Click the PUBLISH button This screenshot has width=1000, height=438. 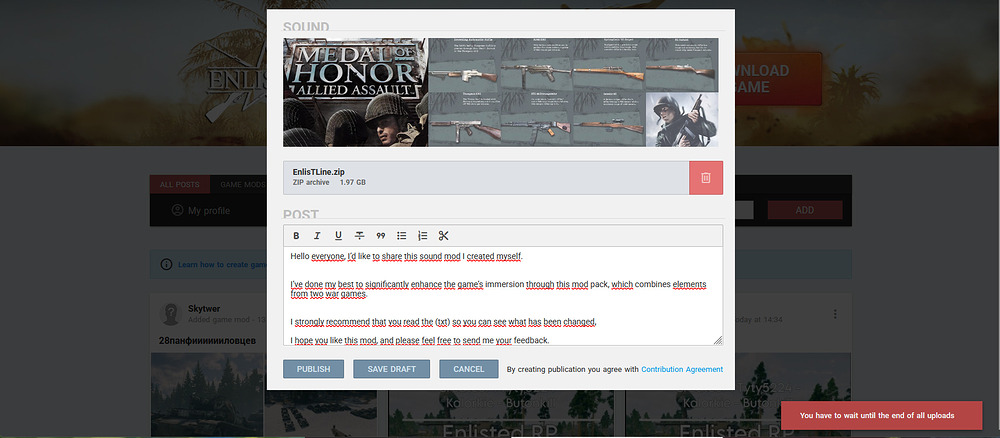313,369
